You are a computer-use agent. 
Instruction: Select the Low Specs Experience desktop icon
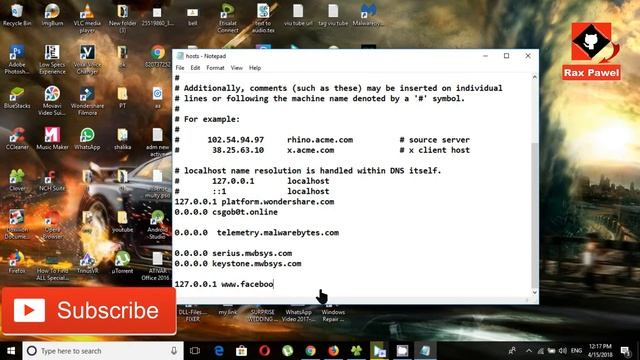[52, 60]
